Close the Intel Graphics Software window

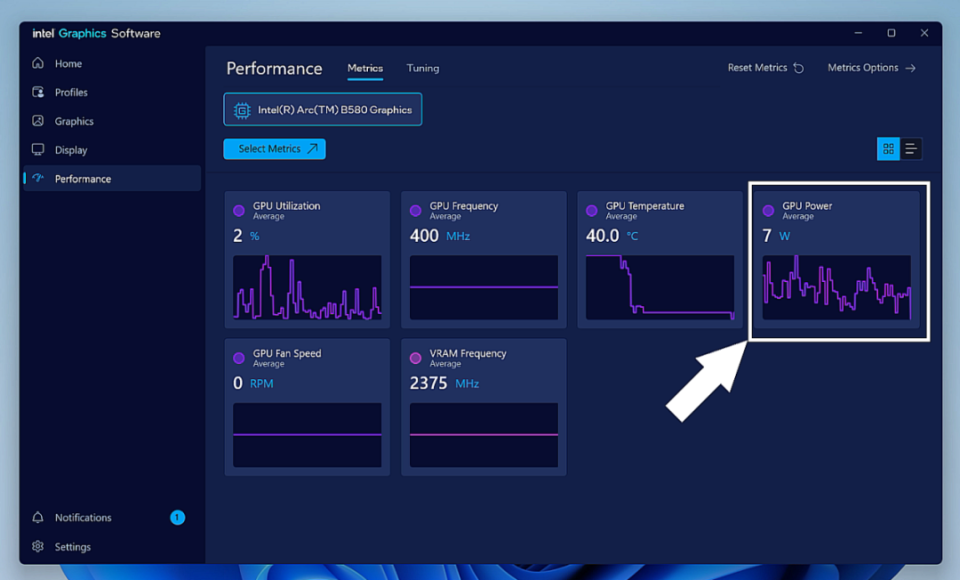pyautogui.click(x=924, y=33)
